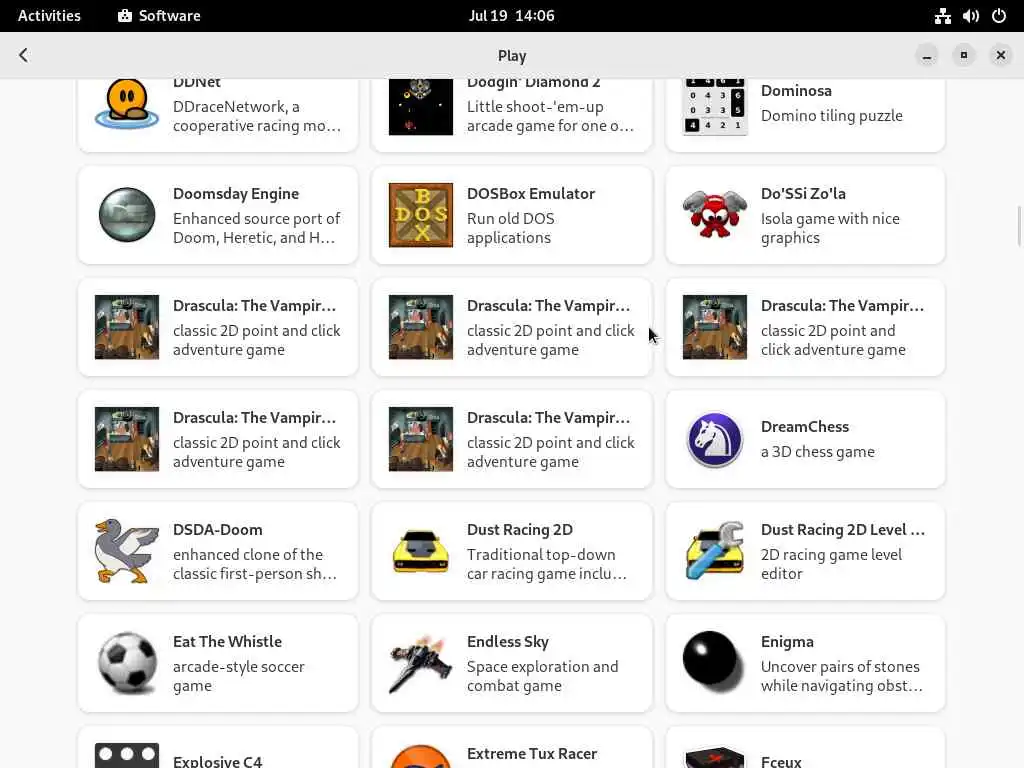Click the volume speaker icon in top bar

coord(970,16)
